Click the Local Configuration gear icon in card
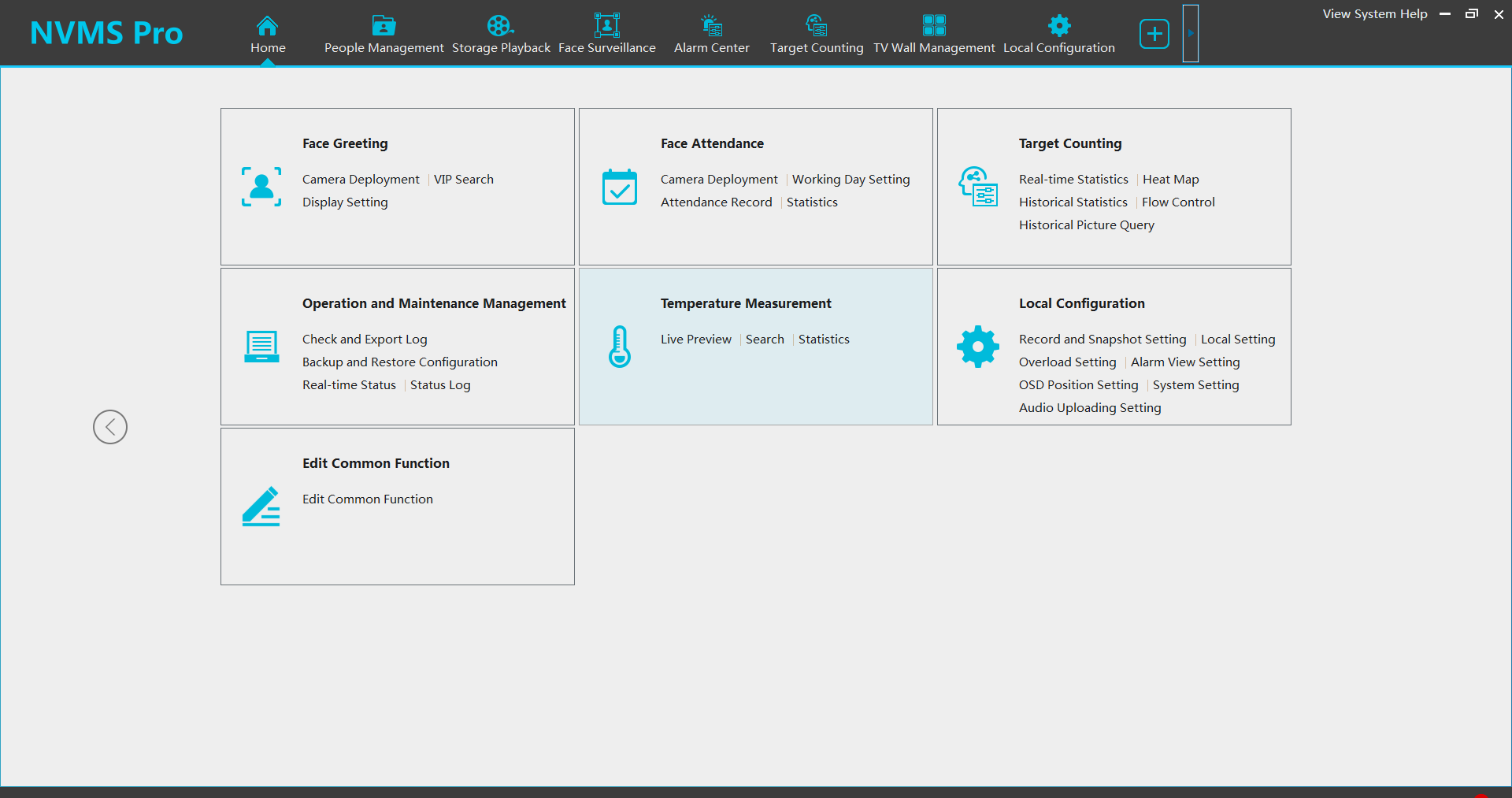1512x798 pixels. pyautogui.click(x=978, y=347)
